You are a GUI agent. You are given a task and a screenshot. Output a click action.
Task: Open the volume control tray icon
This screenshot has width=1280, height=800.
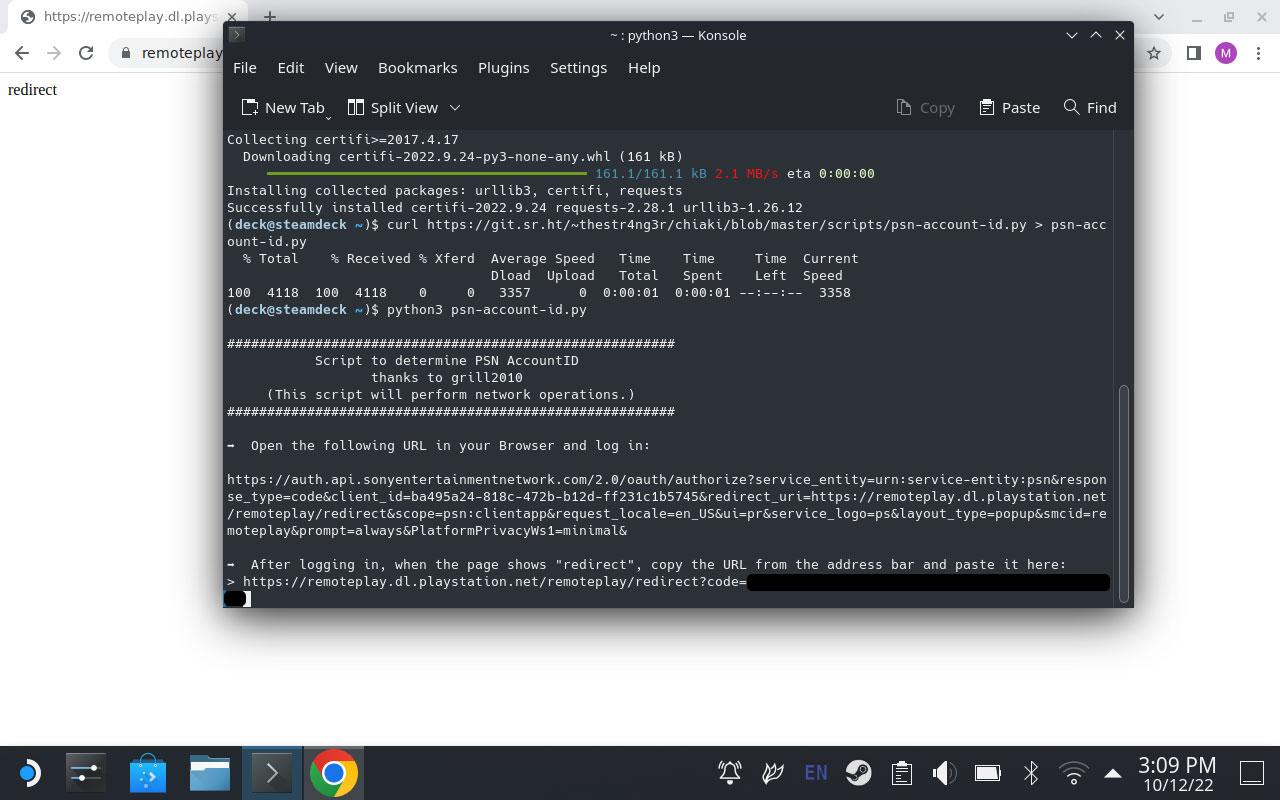point(944,773)
